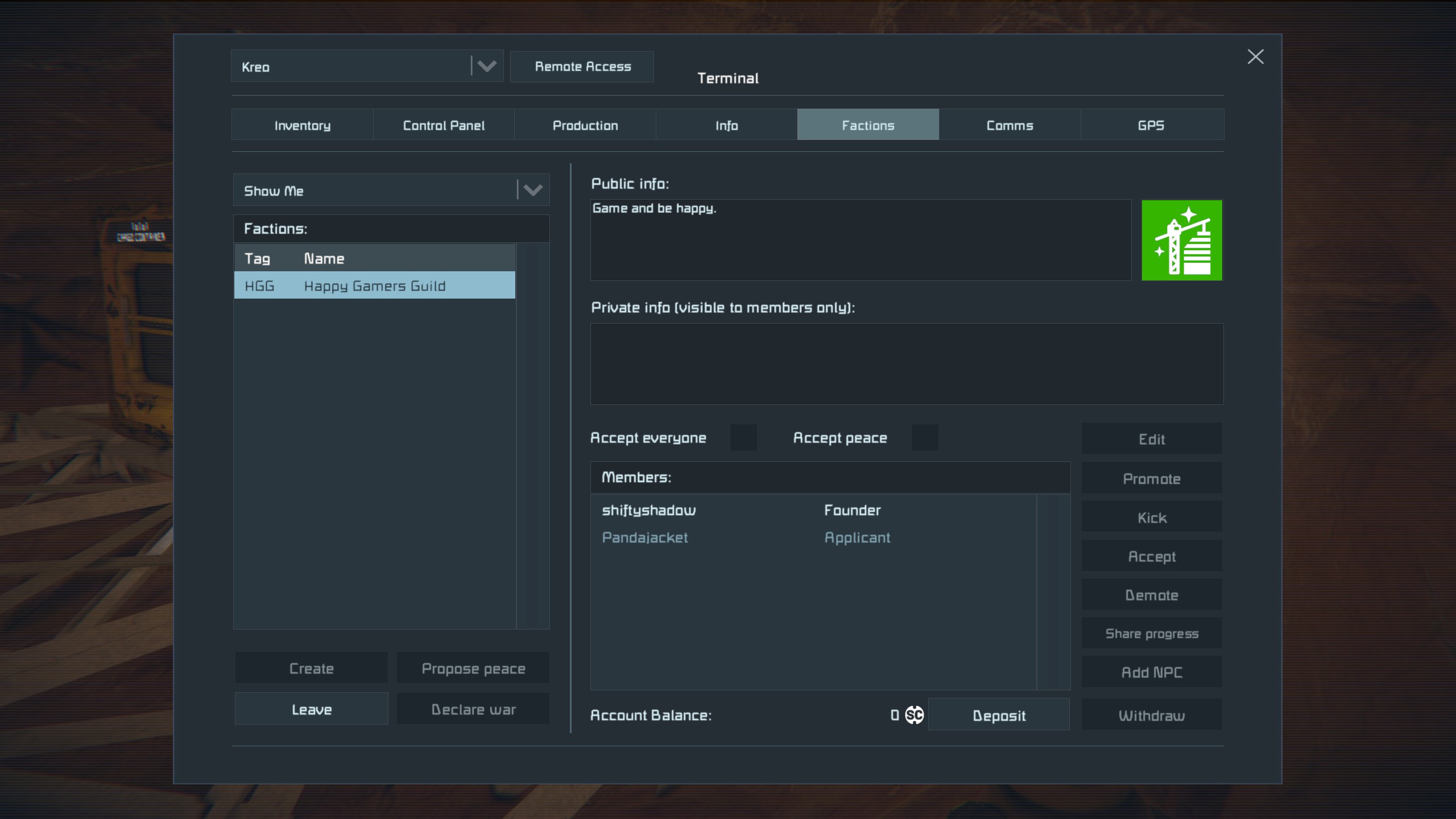Toggle the Accept everyone checkbox

pos(743,437)
